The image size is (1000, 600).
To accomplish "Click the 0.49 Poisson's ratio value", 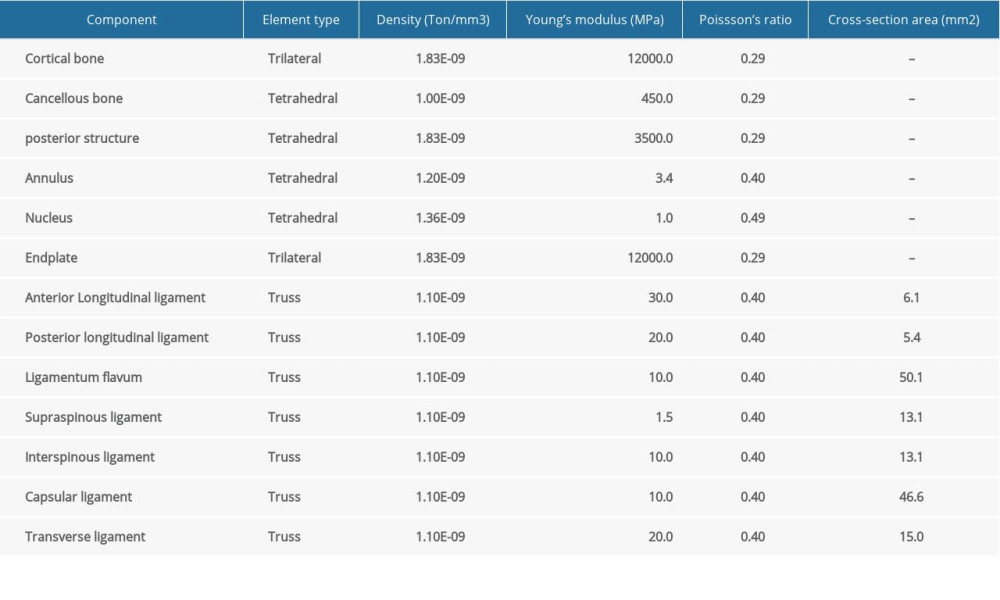I will click(x=753, y=218).
